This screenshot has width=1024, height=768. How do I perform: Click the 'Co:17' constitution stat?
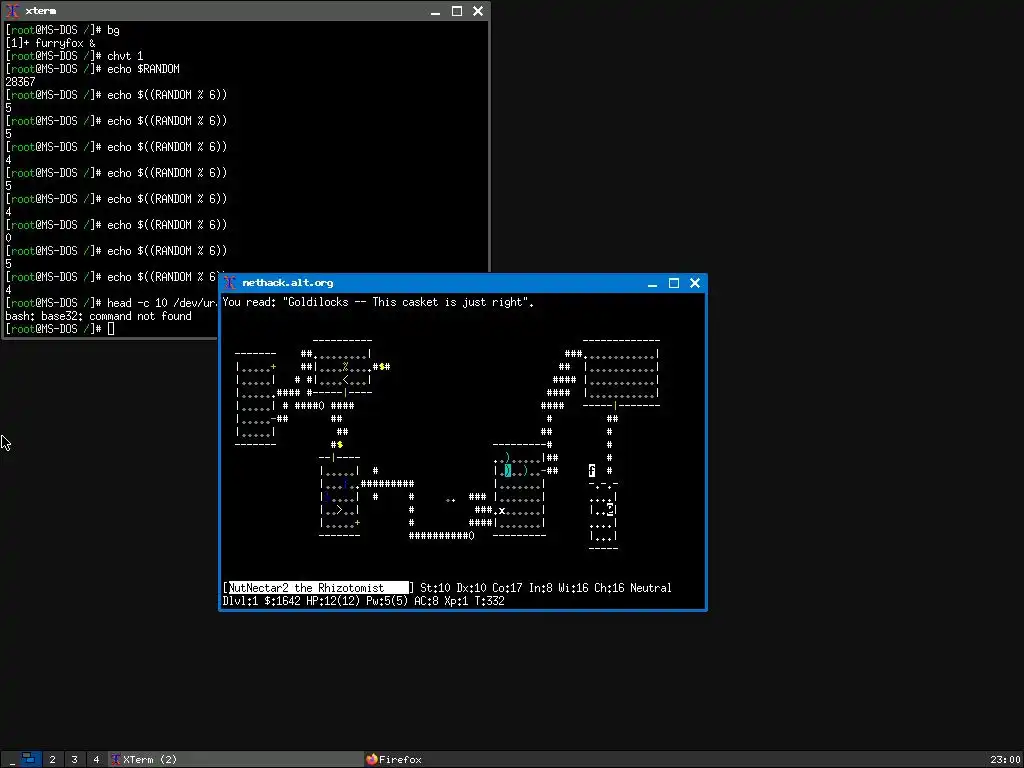(507, 588)
